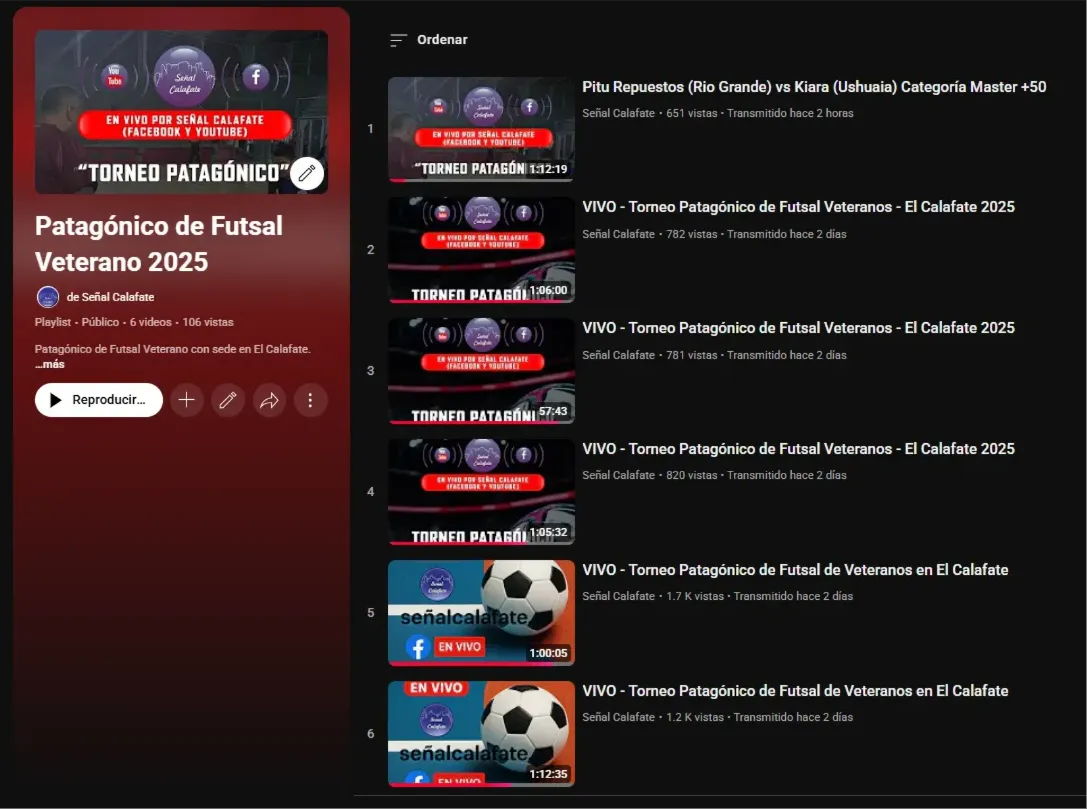Select the share arrow icon
Viewport: 1087px width, 809px height.
pos(269,400)
